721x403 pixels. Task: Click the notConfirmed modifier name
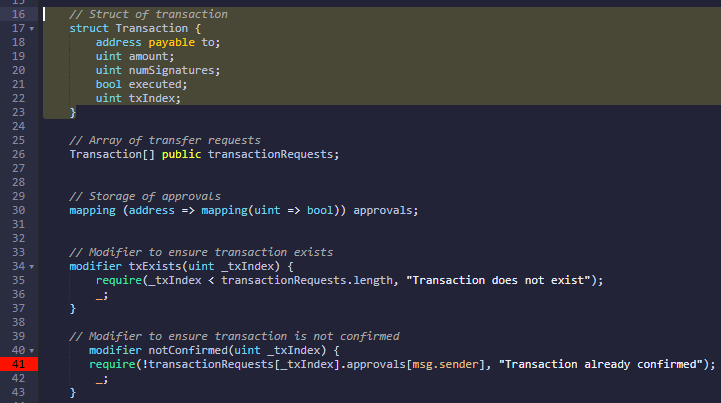188,351
